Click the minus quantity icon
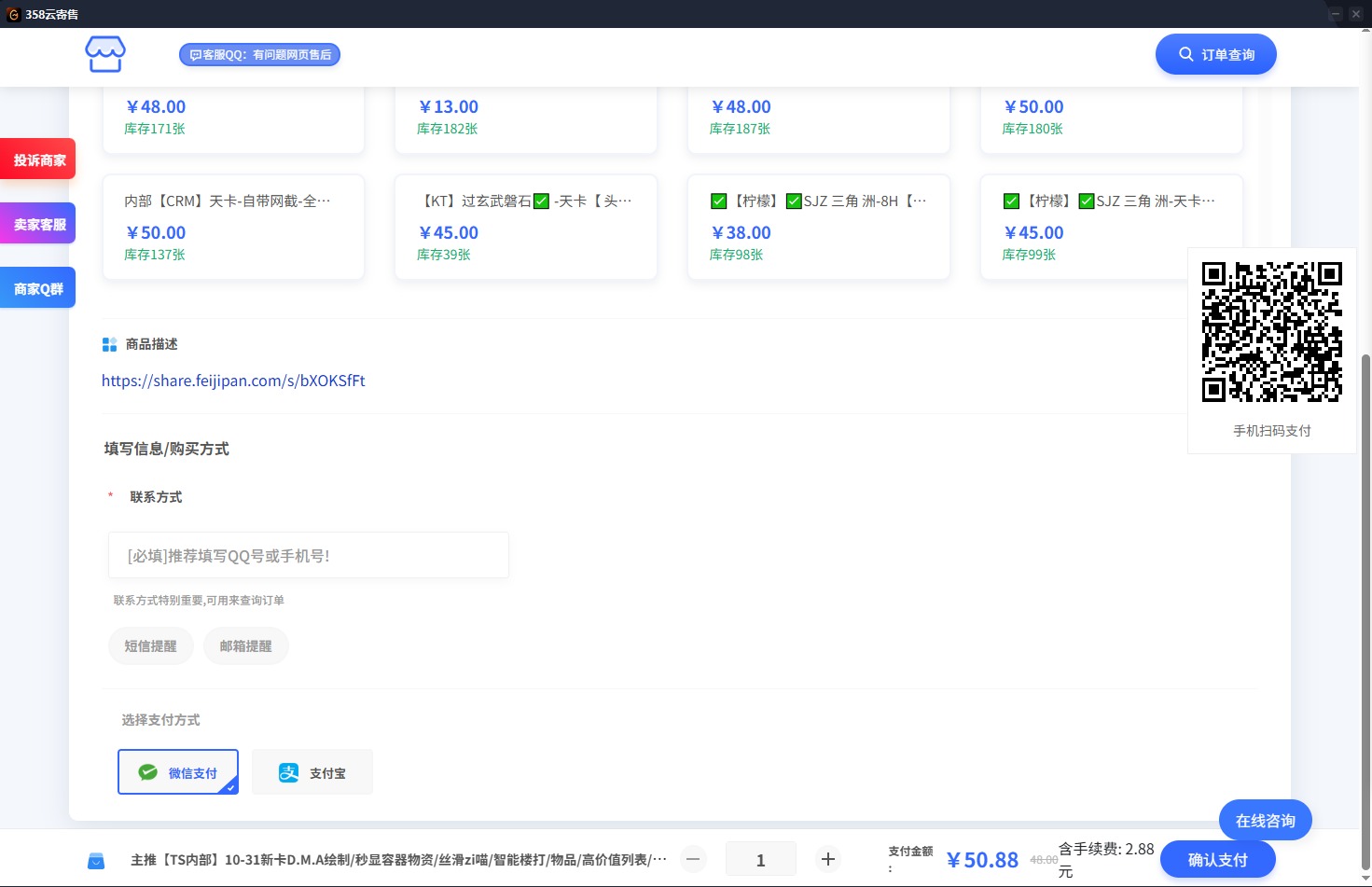Image resolution: width=1372 pixels, height=887 pixels. click(x=693, y=859)
